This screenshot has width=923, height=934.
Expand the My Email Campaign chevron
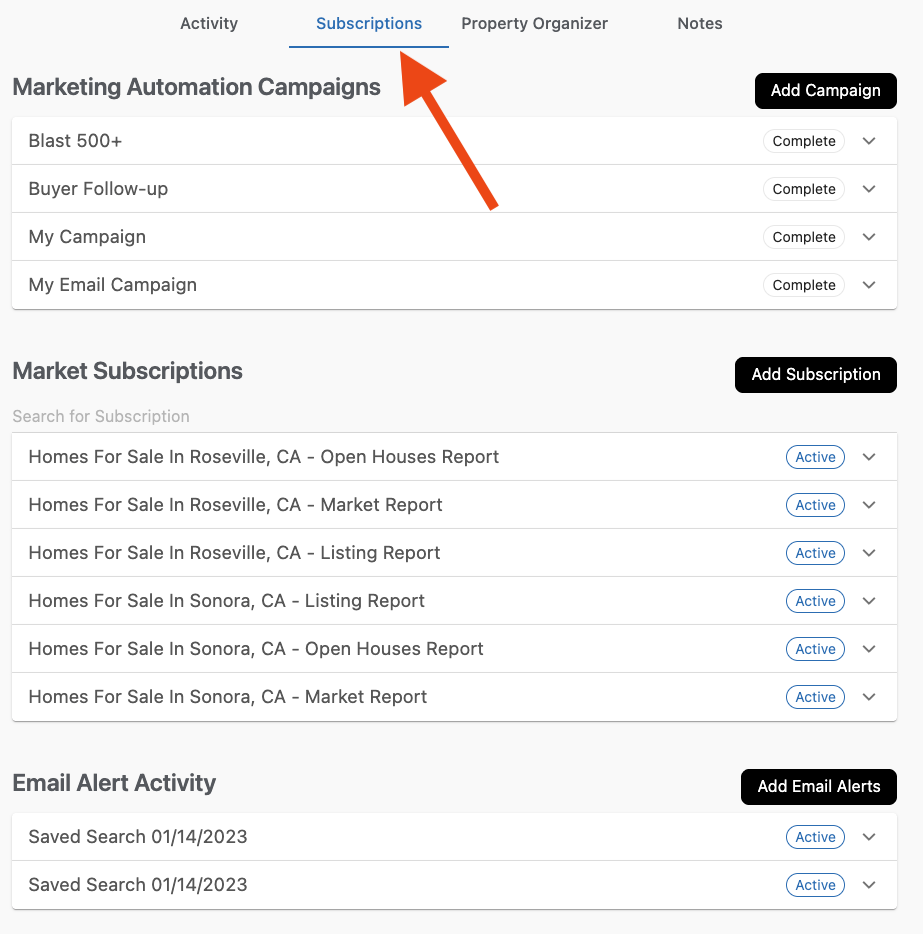(x=868, y=285)
